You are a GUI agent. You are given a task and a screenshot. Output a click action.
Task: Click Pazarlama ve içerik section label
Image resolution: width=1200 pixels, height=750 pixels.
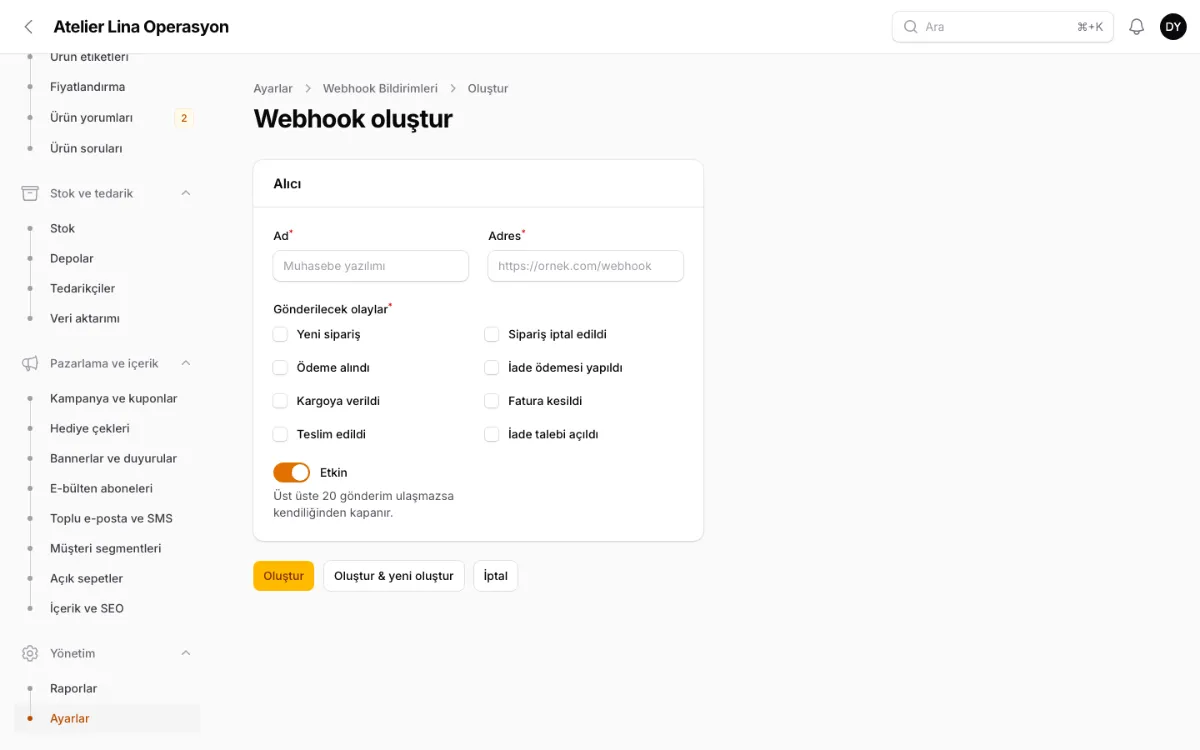[x=104, y=363]
